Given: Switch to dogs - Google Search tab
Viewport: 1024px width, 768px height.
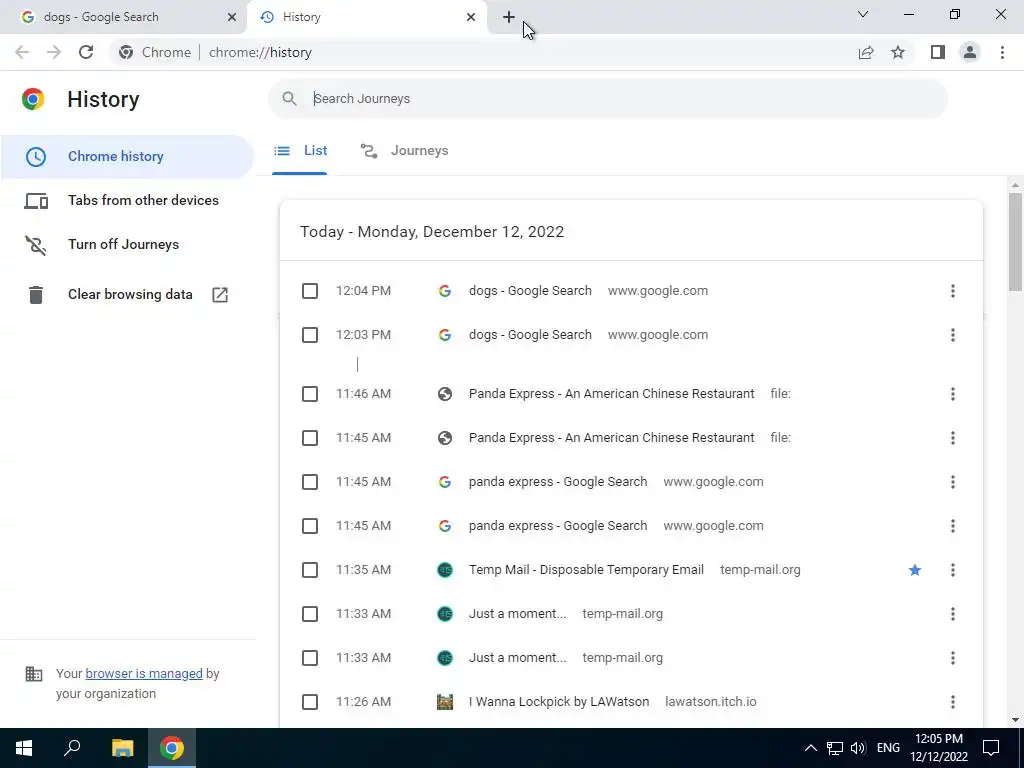Looking at the screenshot, I should click(123, 17).
